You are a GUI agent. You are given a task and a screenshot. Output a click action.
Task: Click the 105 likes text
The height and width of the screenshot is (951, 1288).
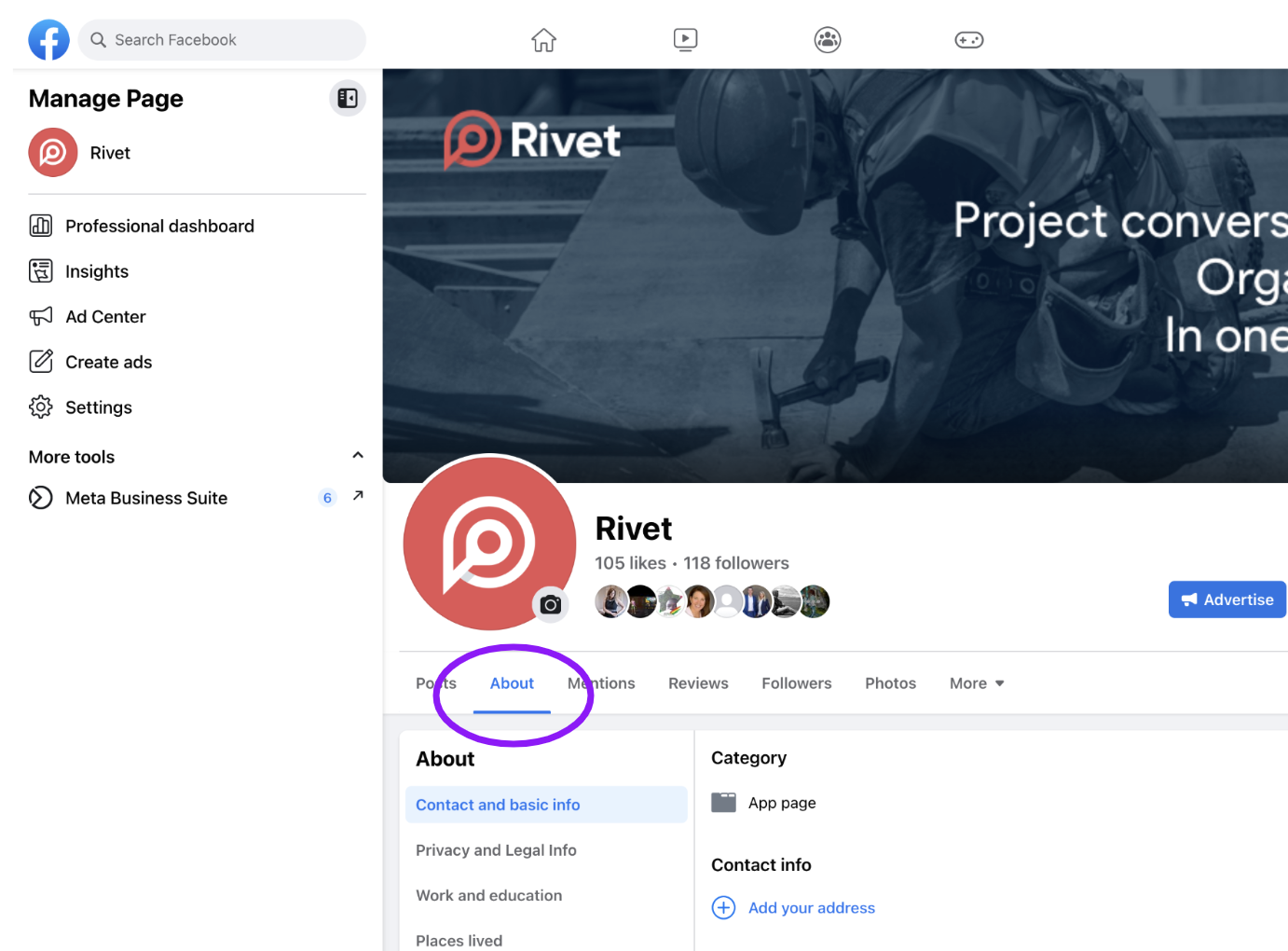pos(631,563)
